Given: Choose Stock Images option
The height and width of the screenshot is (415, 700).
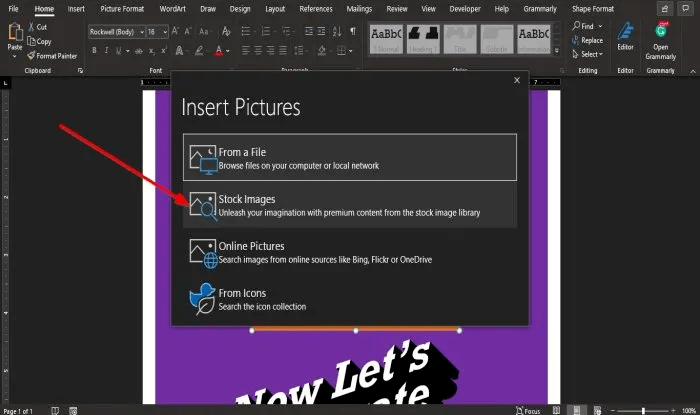Looking at the screenshot, I should coord(350,205).
